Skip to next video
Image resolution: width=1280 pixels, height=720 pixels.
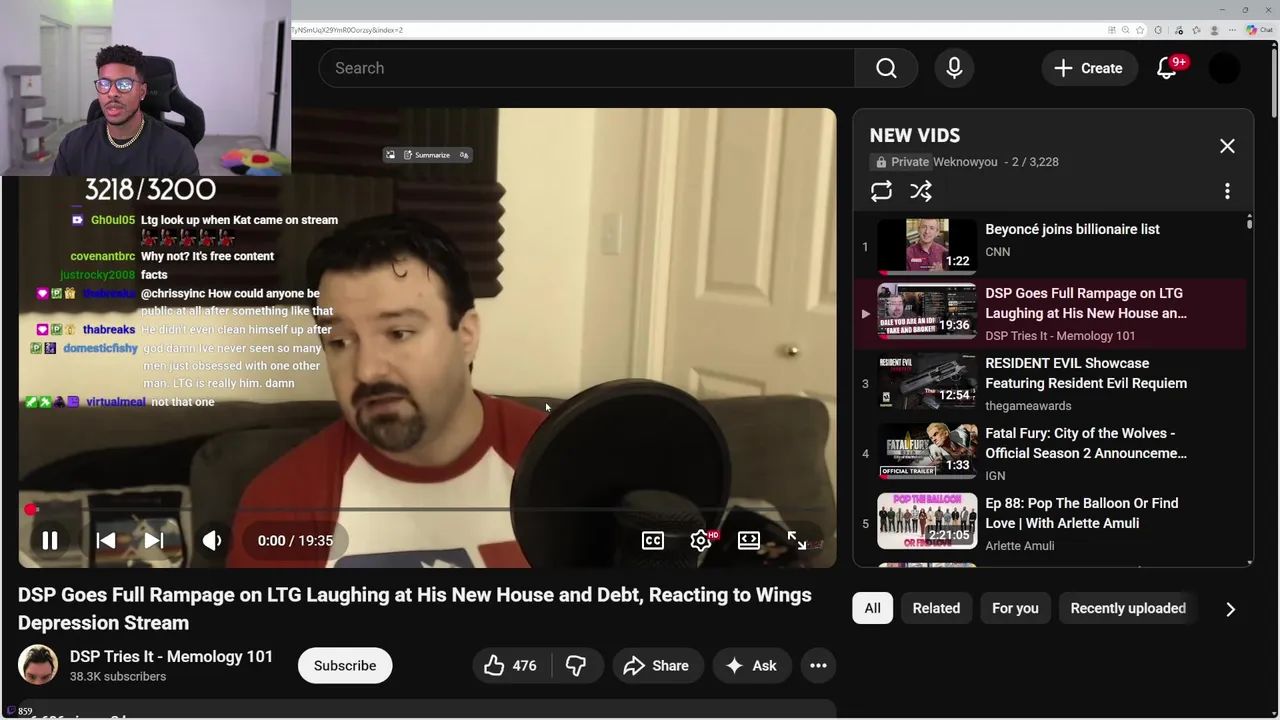point(154,540)
